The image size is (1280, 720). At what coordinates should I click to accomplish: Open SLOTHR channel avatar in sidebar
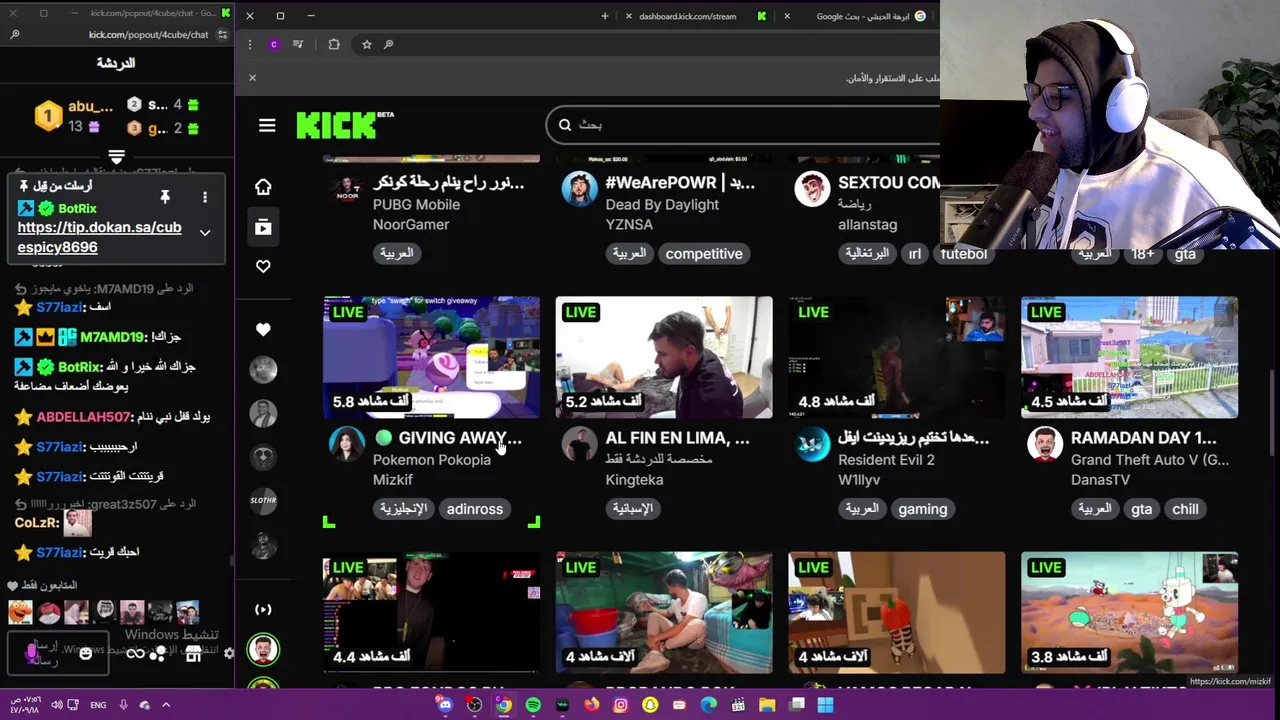point(263,500)
